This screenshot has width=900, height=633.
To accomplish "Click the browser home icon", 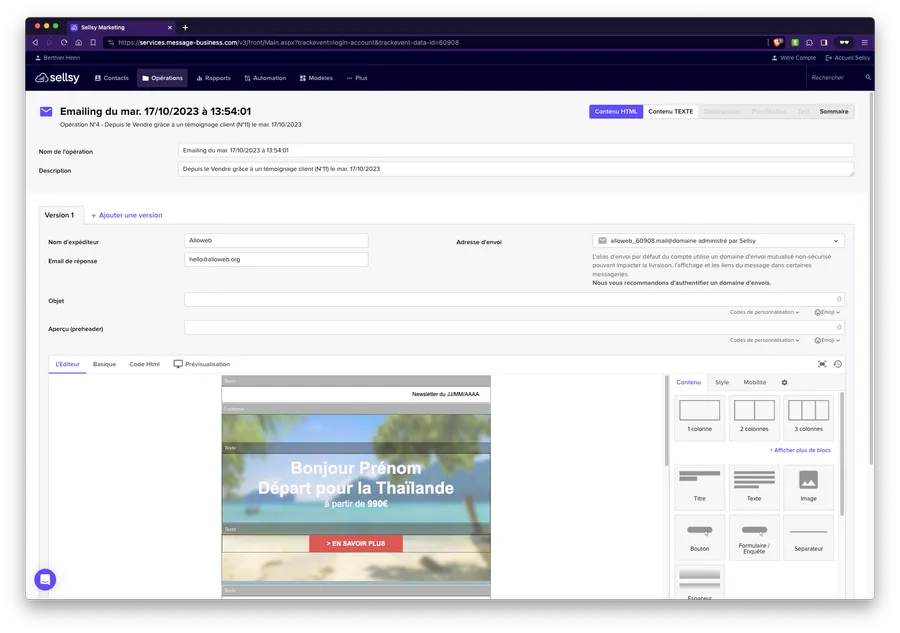I will (79, 42).
